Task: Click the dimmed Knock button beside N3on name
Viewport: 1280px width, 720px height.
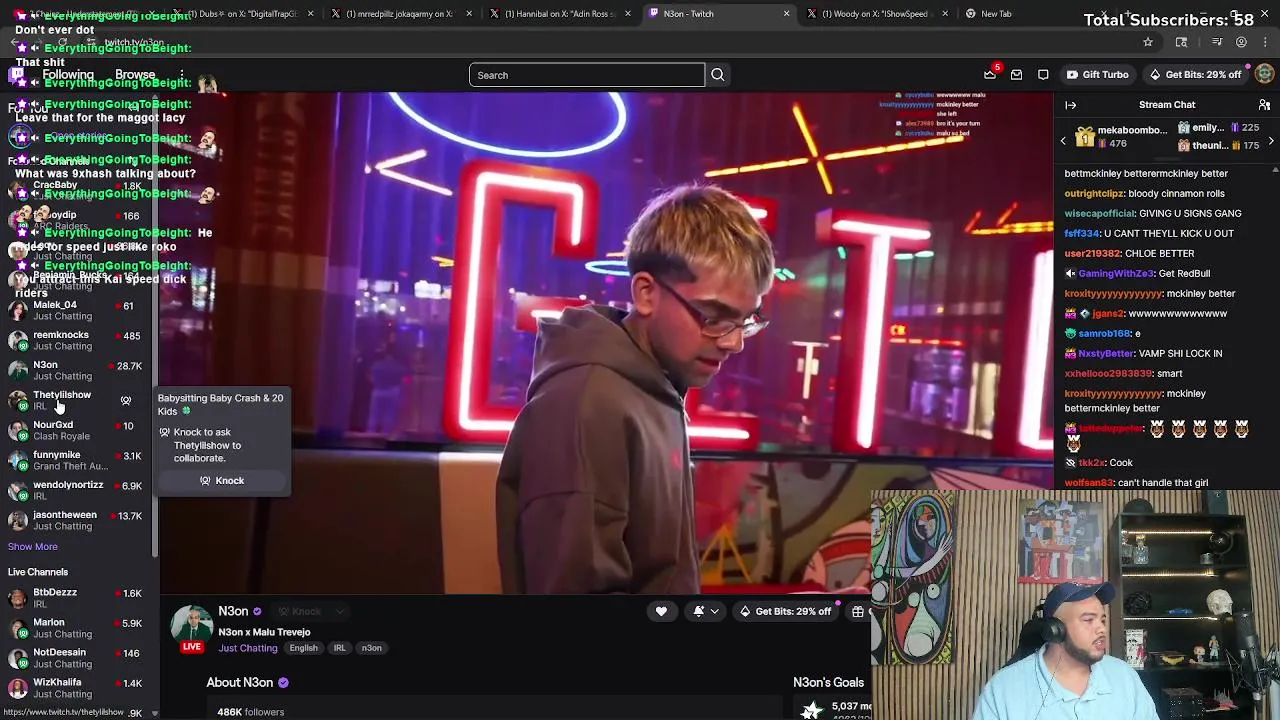Action: [x=300, y=611]
